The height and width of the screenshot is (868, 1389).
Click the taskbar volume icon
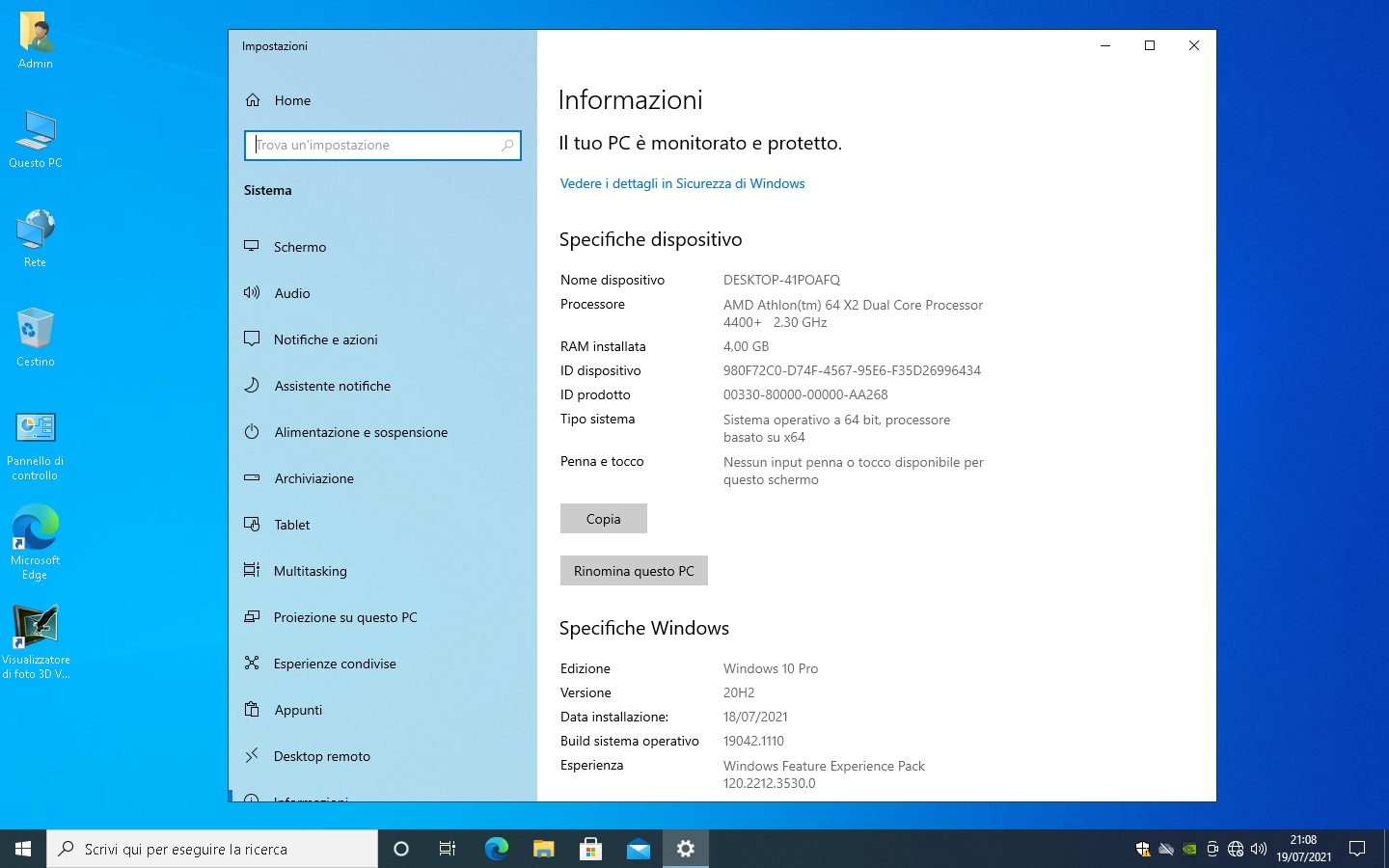coord(1258,849)
